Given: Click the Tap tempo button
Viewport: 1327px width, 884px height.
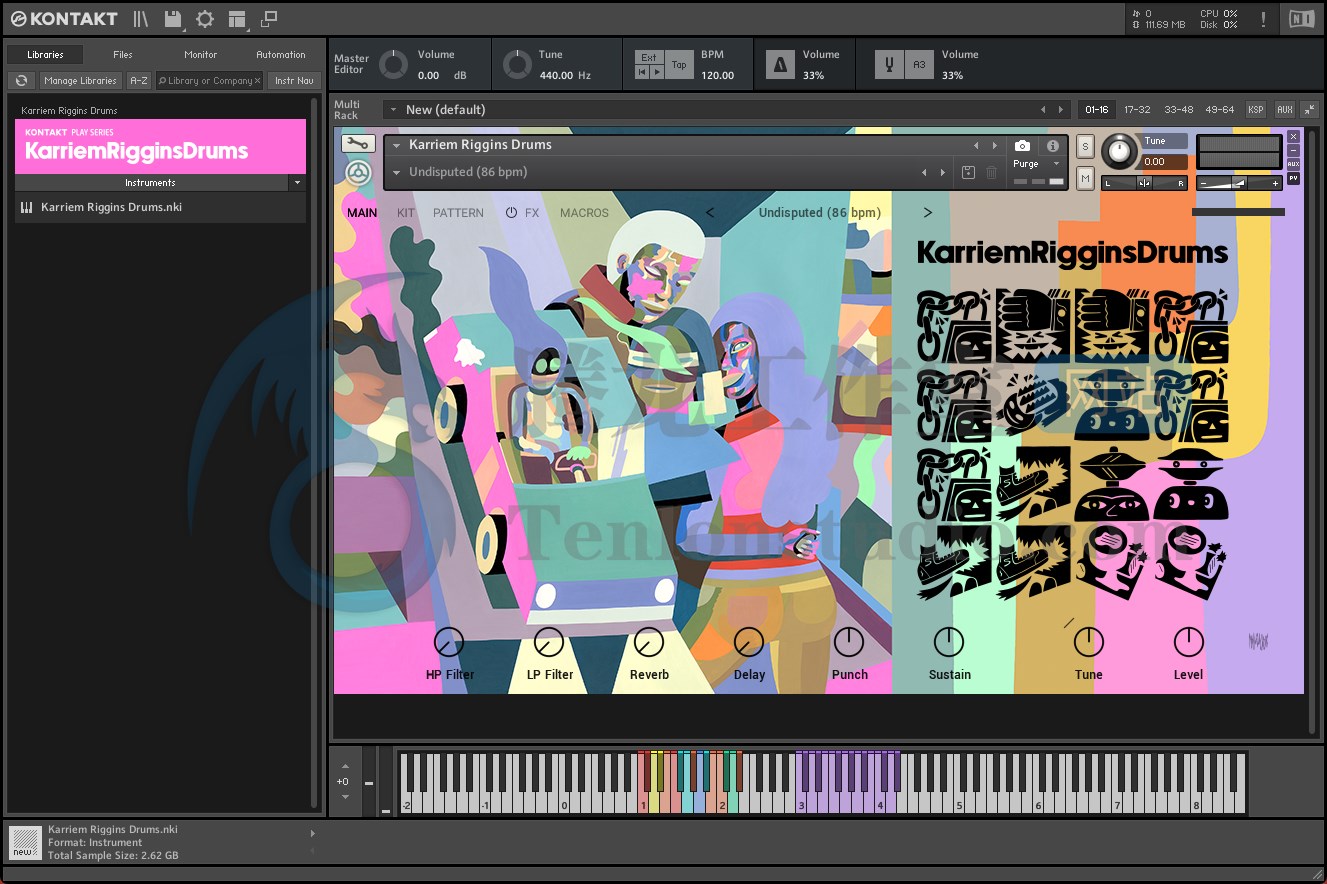Looking at the screenshot, I should 679,65.
